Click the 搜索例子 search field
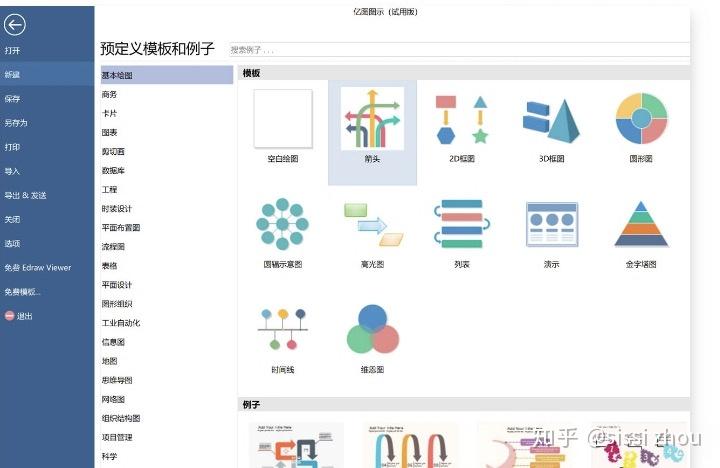720x468 pixels. 459,50
